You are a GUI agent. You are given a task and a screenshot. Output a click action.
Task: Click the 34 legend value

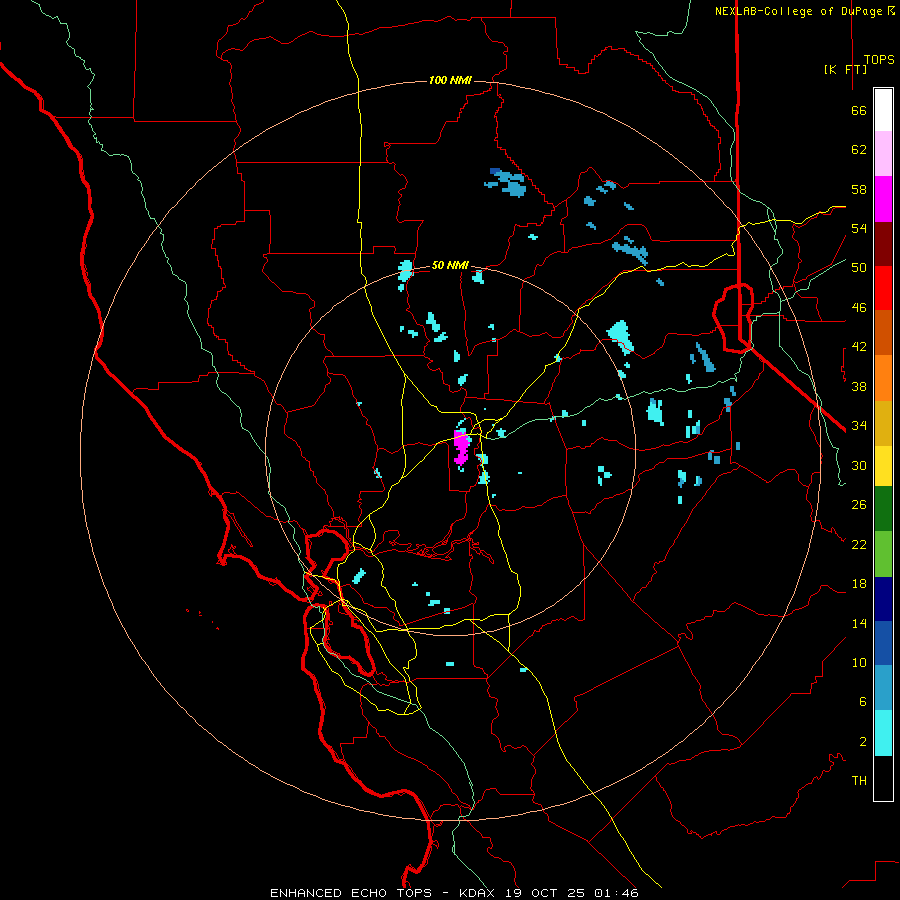point(859,426)
